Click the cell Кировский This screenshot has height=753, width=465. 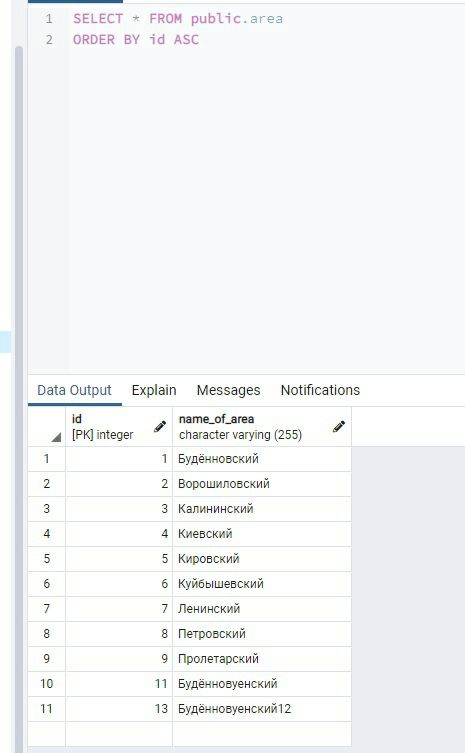pos(262,559)
